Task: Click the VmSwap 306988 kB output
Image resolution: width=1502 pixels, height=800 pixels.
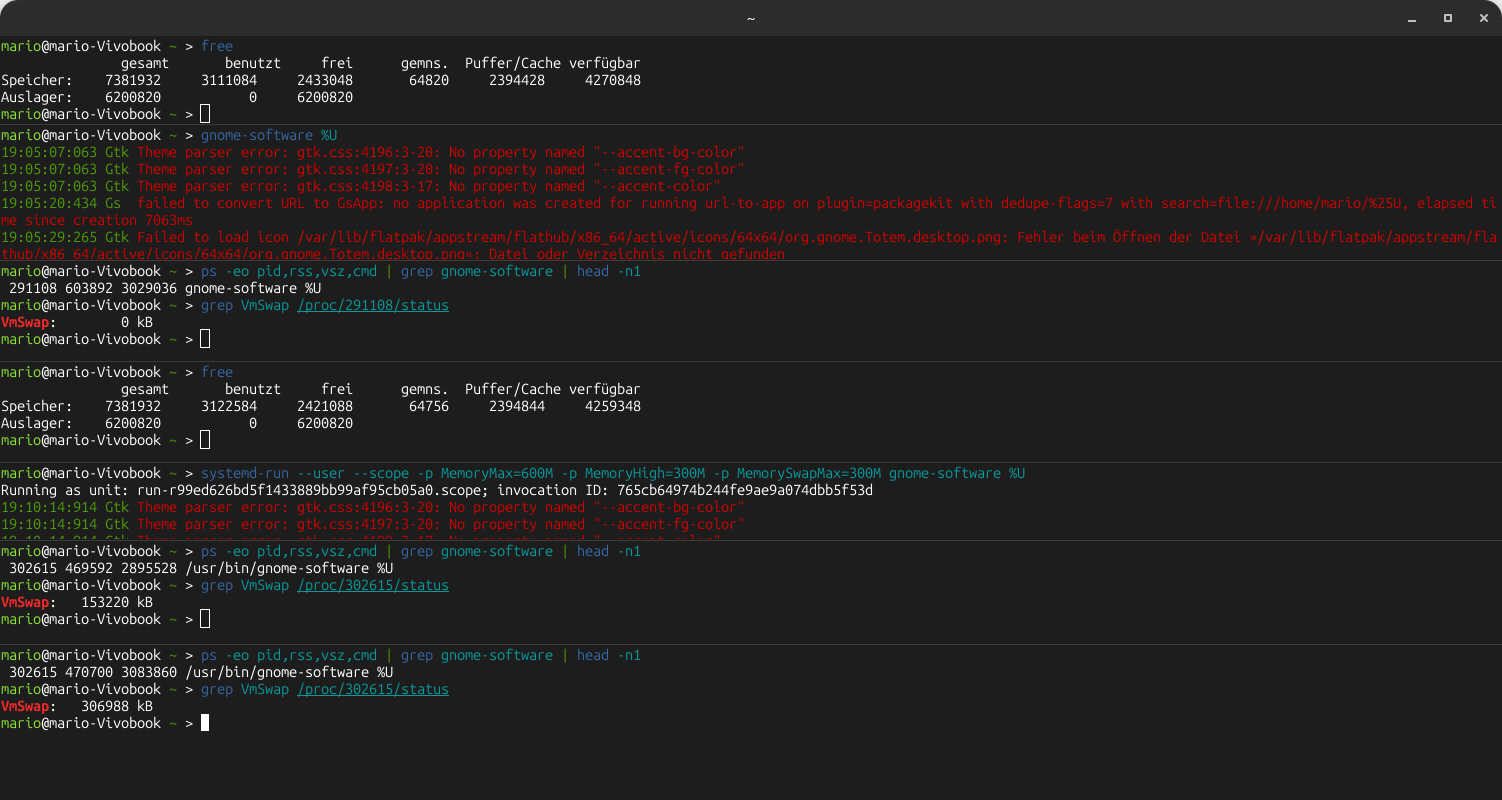Action: pos(77,706)
